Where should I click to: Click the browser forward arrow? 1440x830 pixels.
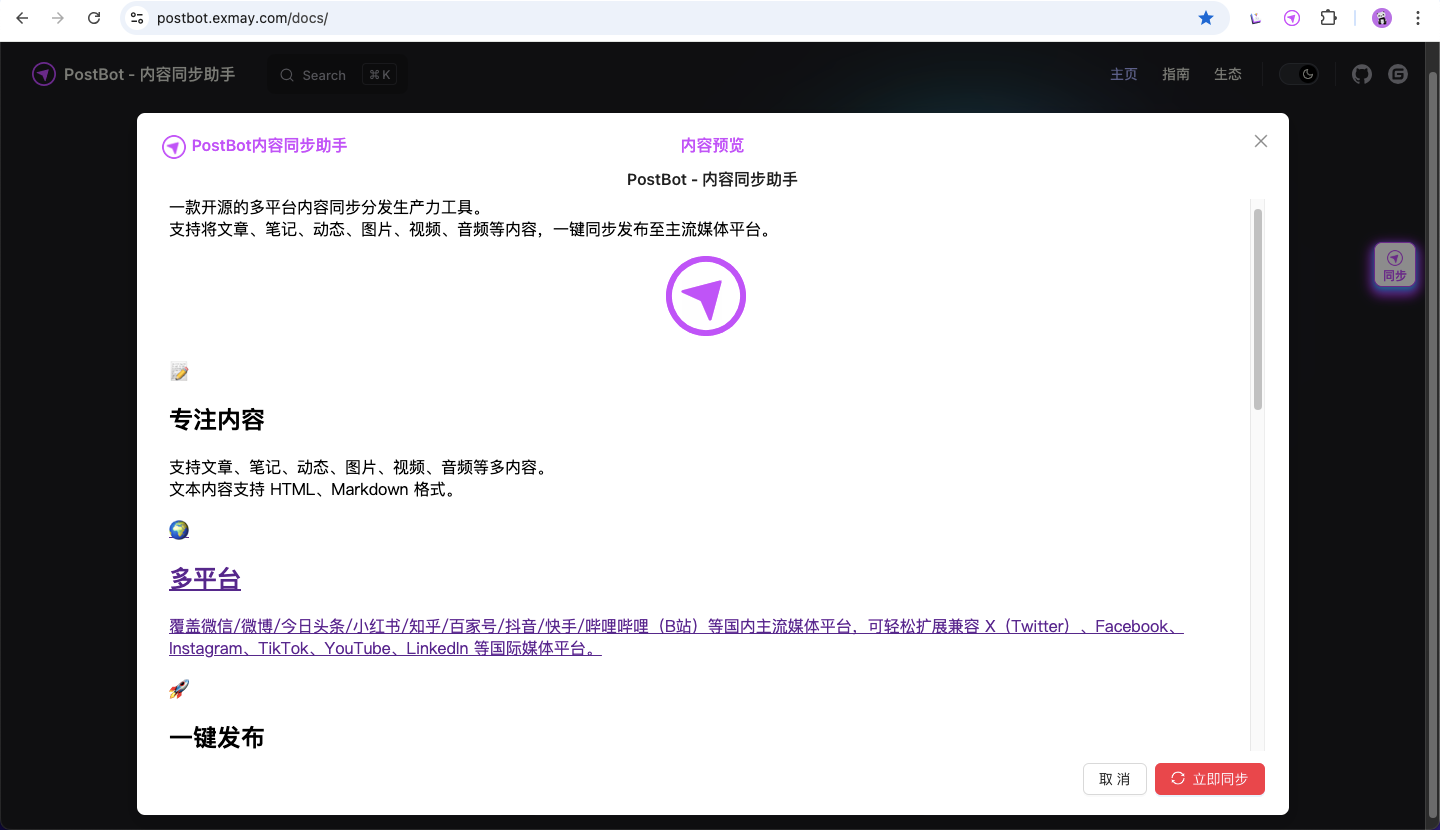pos(58,18)
